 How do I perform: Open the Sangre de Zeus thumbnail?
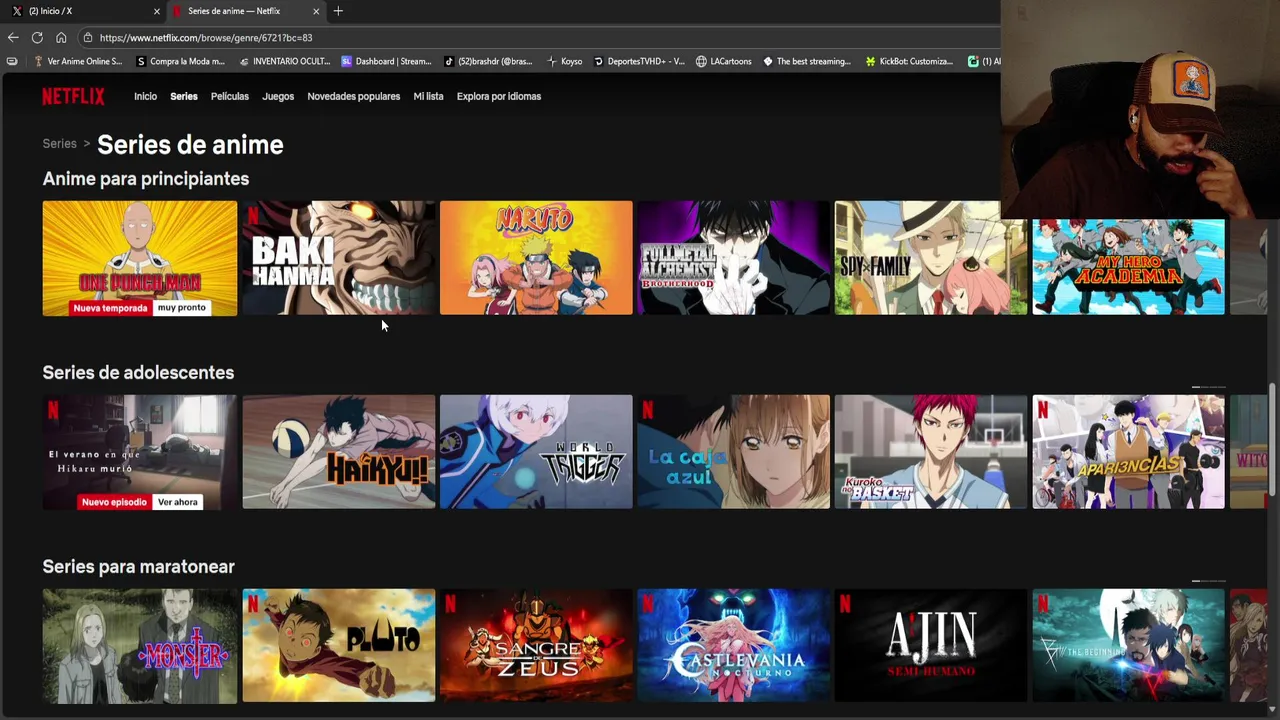click(x=536, y=646)
